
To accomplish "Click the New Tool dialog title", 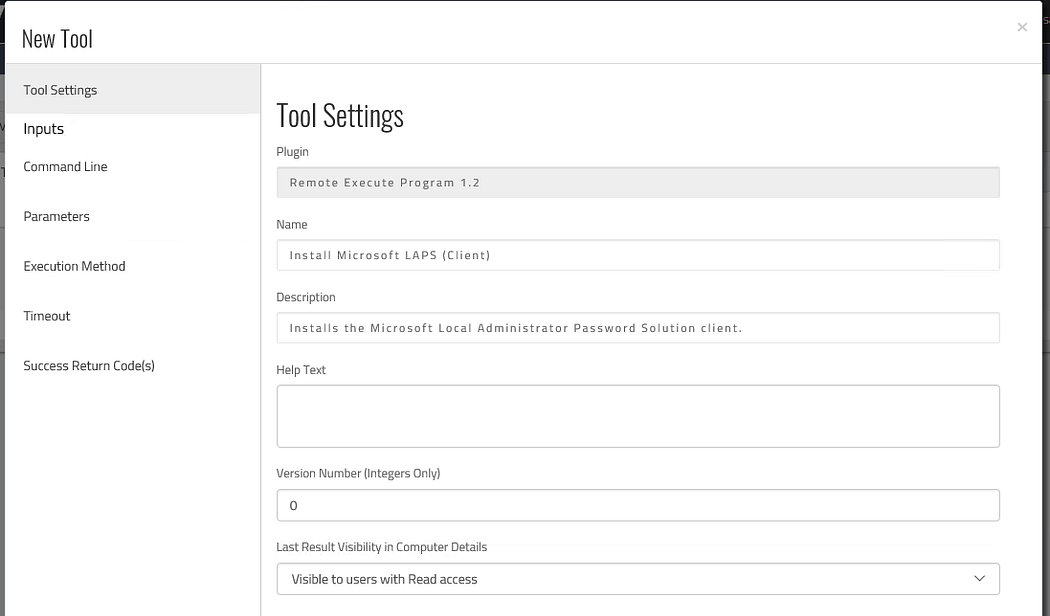I will point(57,39).
